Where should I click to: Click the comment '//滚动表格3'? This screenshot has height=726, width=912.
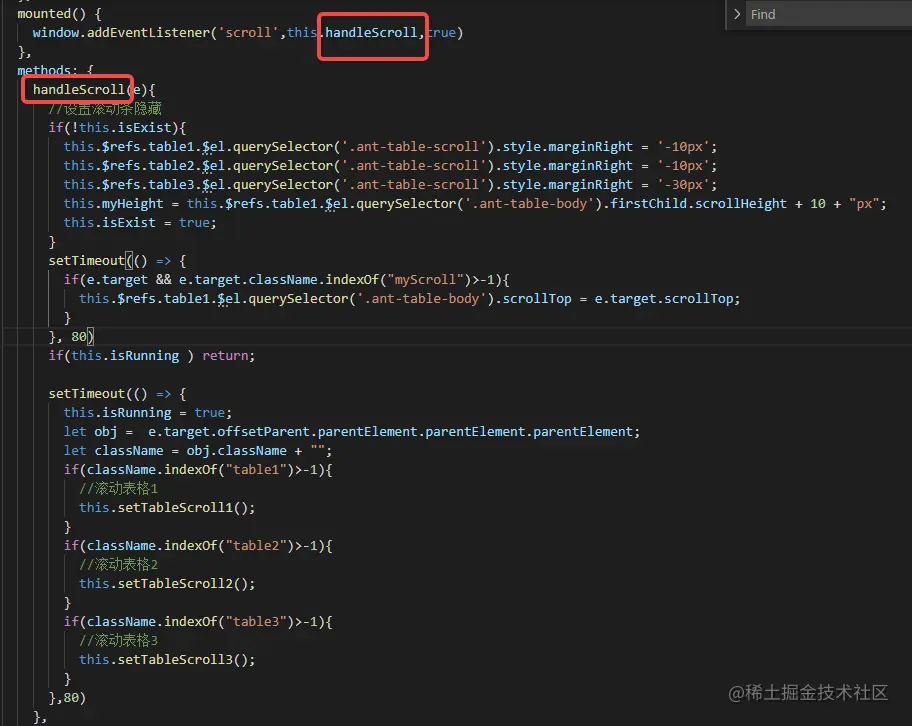pyautogui.click(x=118, y=640)
